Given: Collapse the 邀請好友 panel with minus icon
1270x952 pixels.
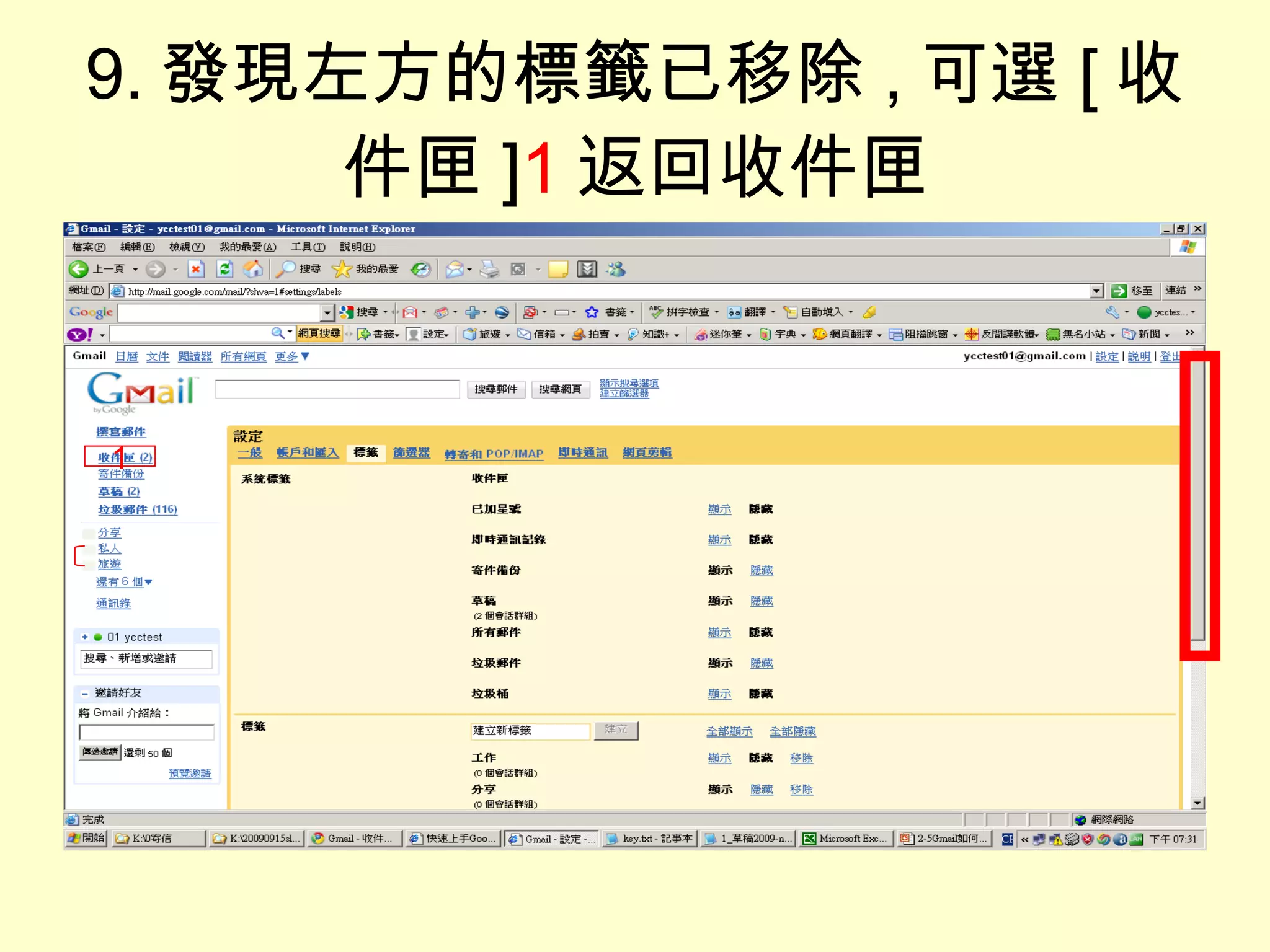Looking at the screenshot, I should click(85, 694).
